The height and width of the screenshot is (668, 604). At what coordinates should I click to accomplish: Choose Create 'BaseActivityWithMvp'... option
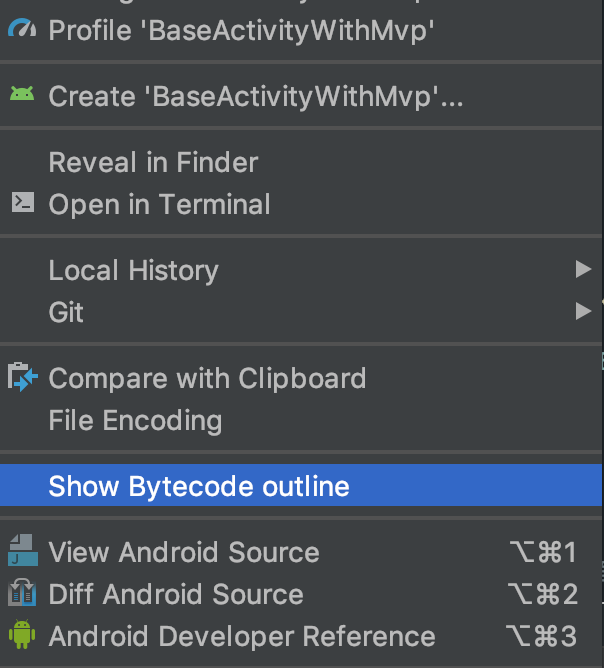[x=256, y=96]
